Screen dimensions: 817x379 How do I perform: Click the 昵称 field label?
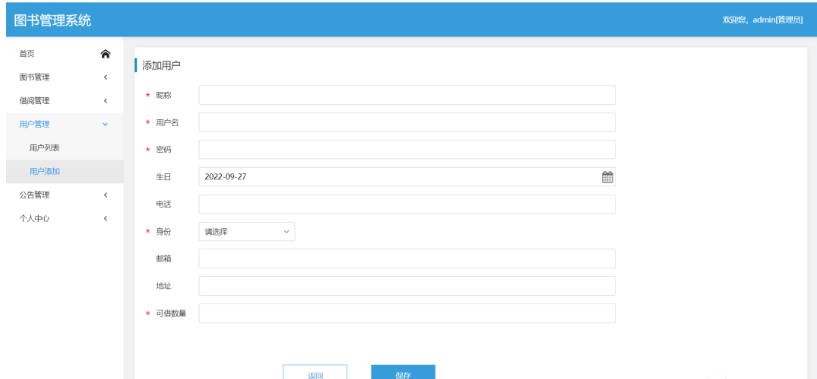164,95
